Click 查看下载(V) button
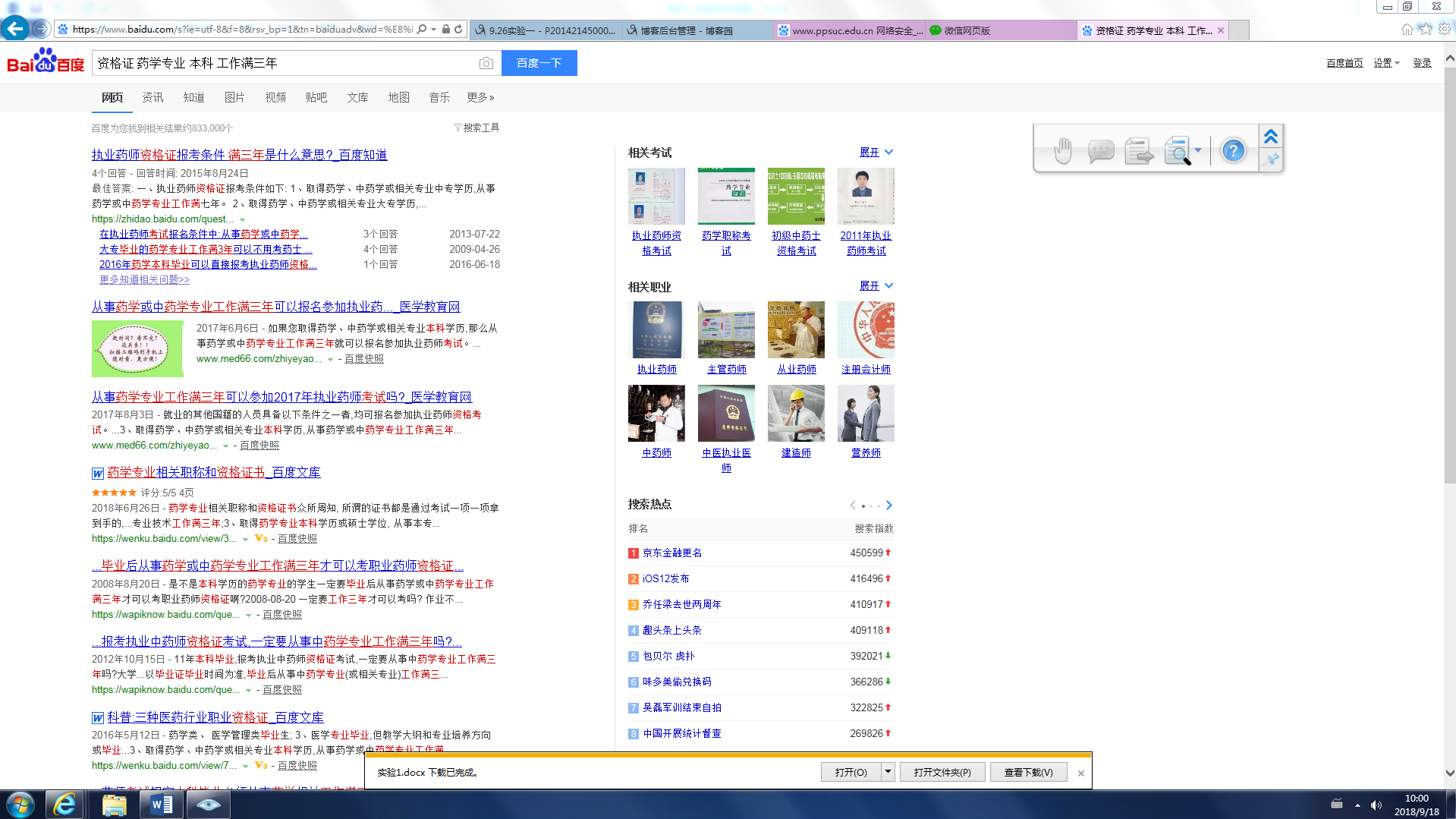Screen dimensions: 1456x819 (x=1029, y=772)
